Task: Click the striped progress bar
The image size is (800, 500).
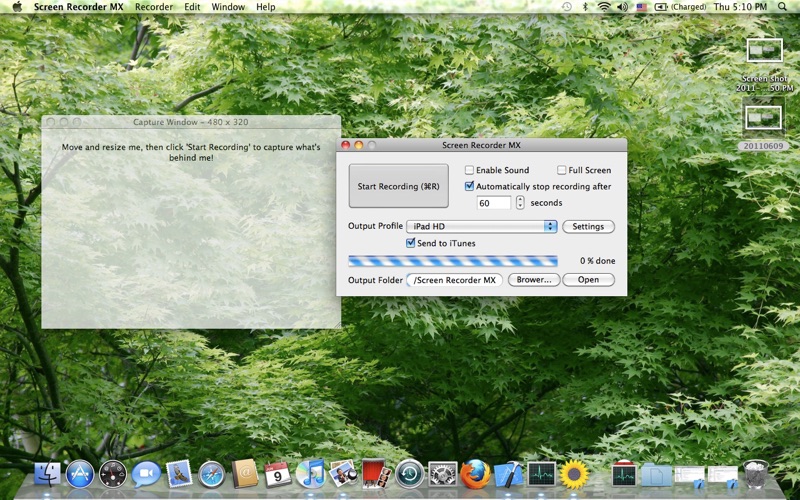Action: 453,261
